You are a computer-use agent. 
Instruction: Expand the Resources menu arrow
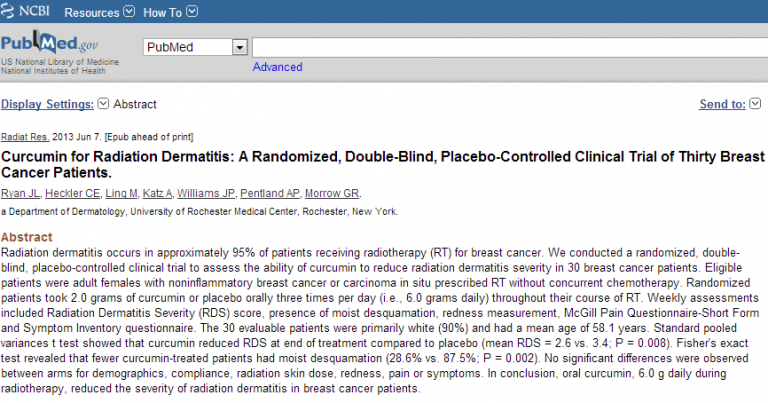click(129, 11)
